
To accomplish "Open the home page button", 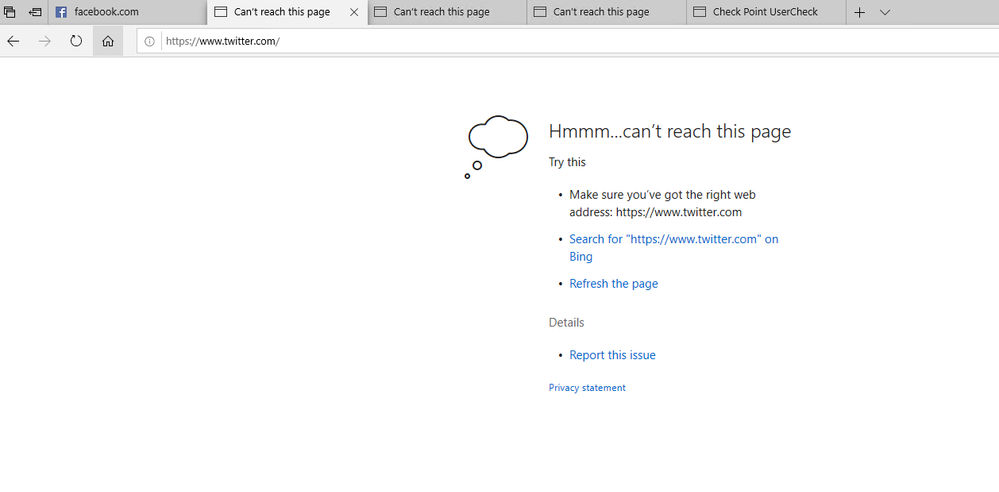I will pos(108,41).
